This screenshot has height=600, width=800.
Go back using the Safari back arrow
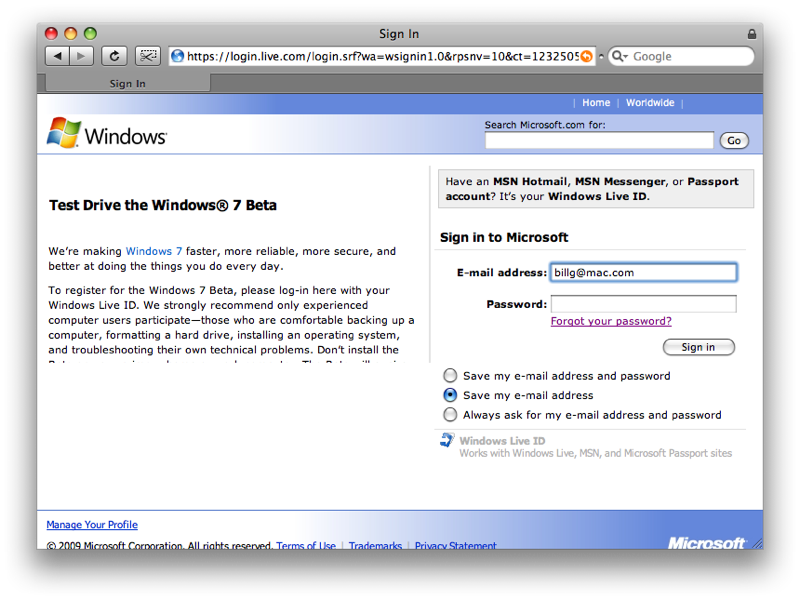click(x=57, y=56)
